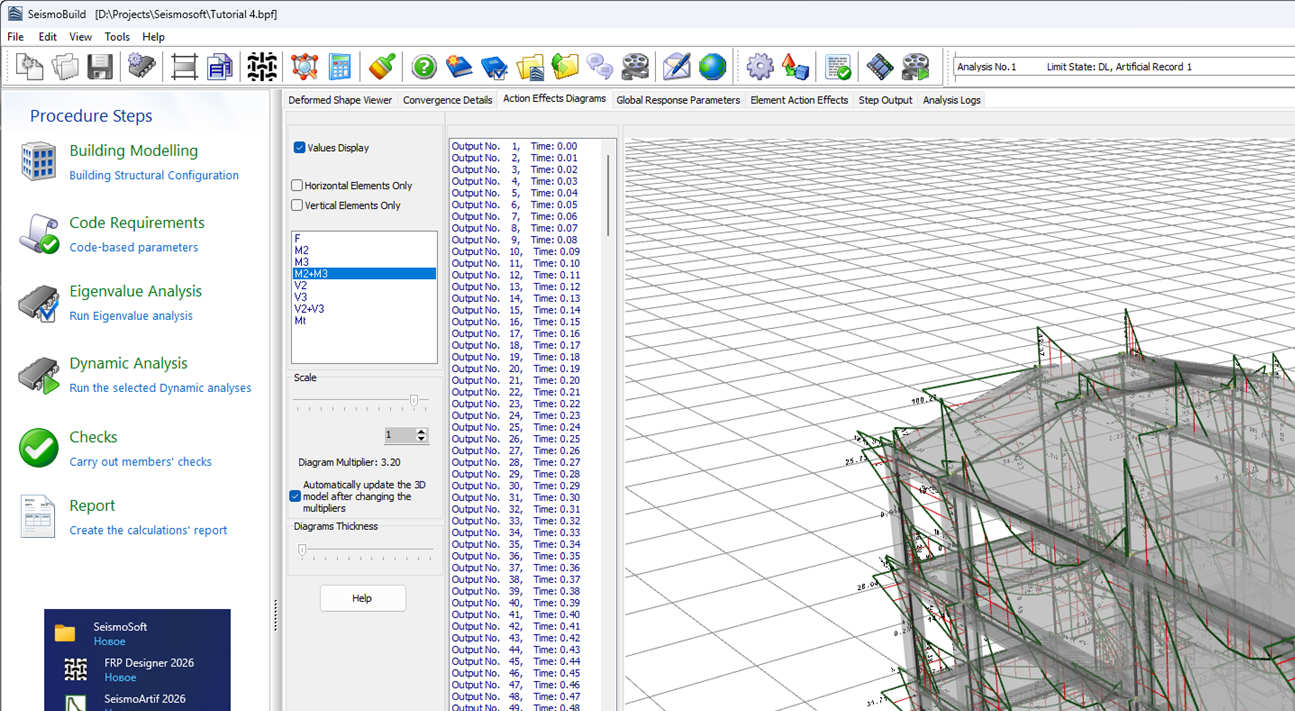Uncheck the Values Display checkbox
1295x711 pixels.
click(x=299, y=147)
